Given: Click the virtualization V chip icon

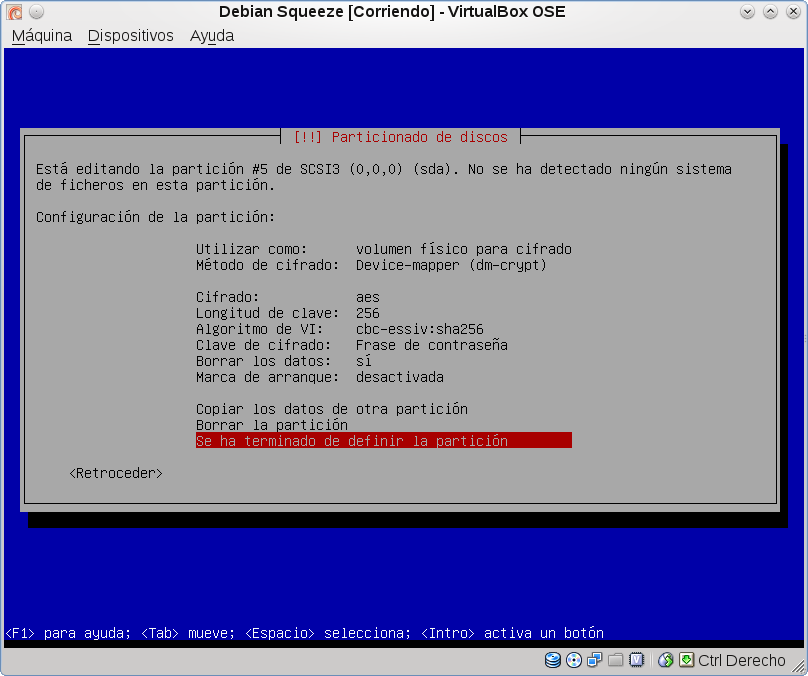Looking at the screenshot, I should (637, 660).
